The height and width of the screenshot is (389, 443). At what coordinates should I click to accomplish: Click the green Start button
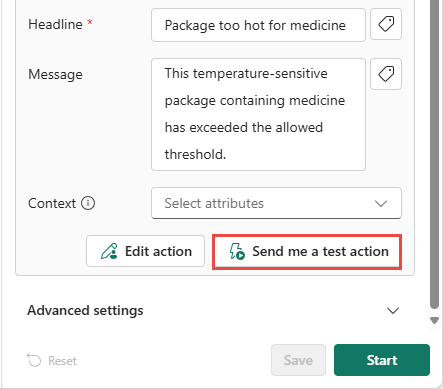click(x=382, y=360)
